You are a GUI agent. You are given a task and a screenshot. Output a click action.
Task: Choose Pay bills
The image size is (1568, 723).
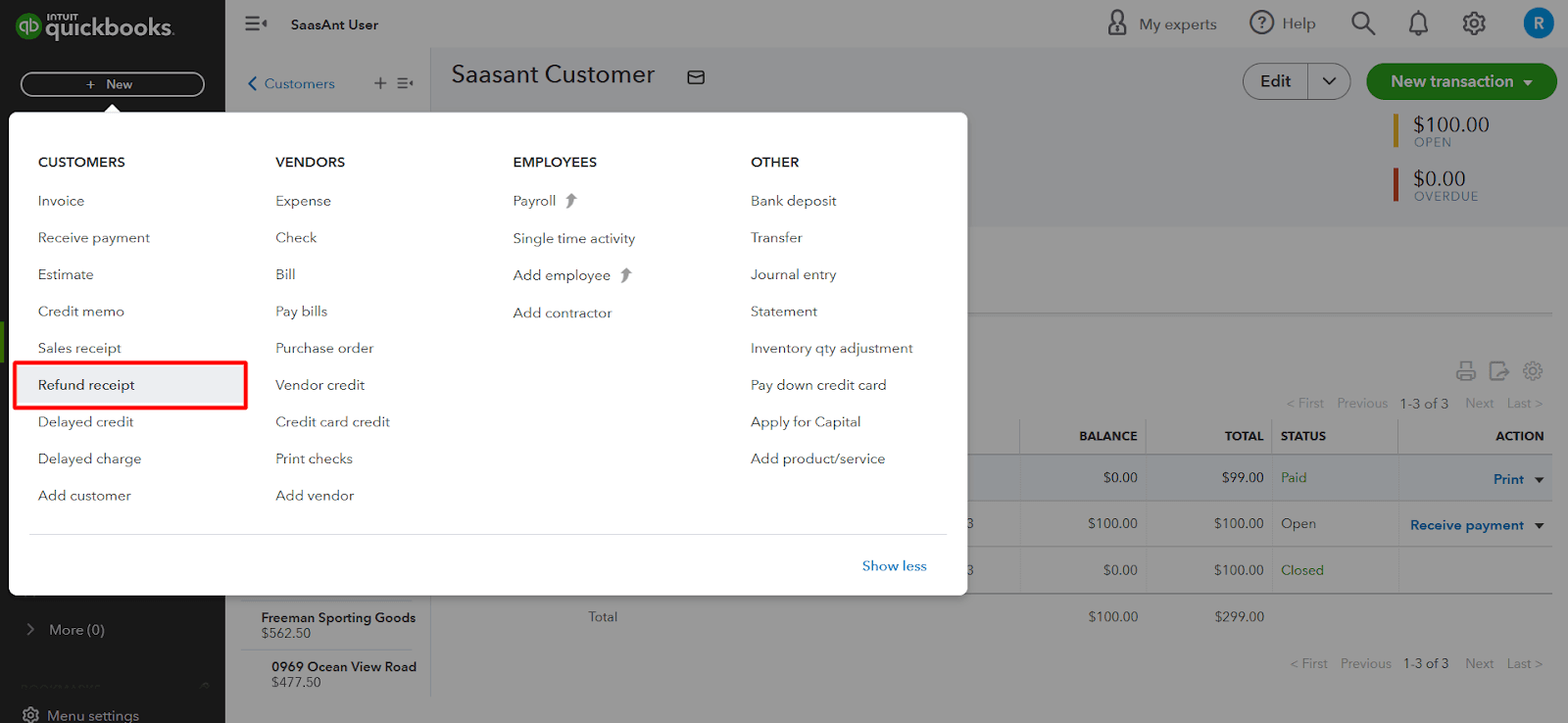(301, 312)
